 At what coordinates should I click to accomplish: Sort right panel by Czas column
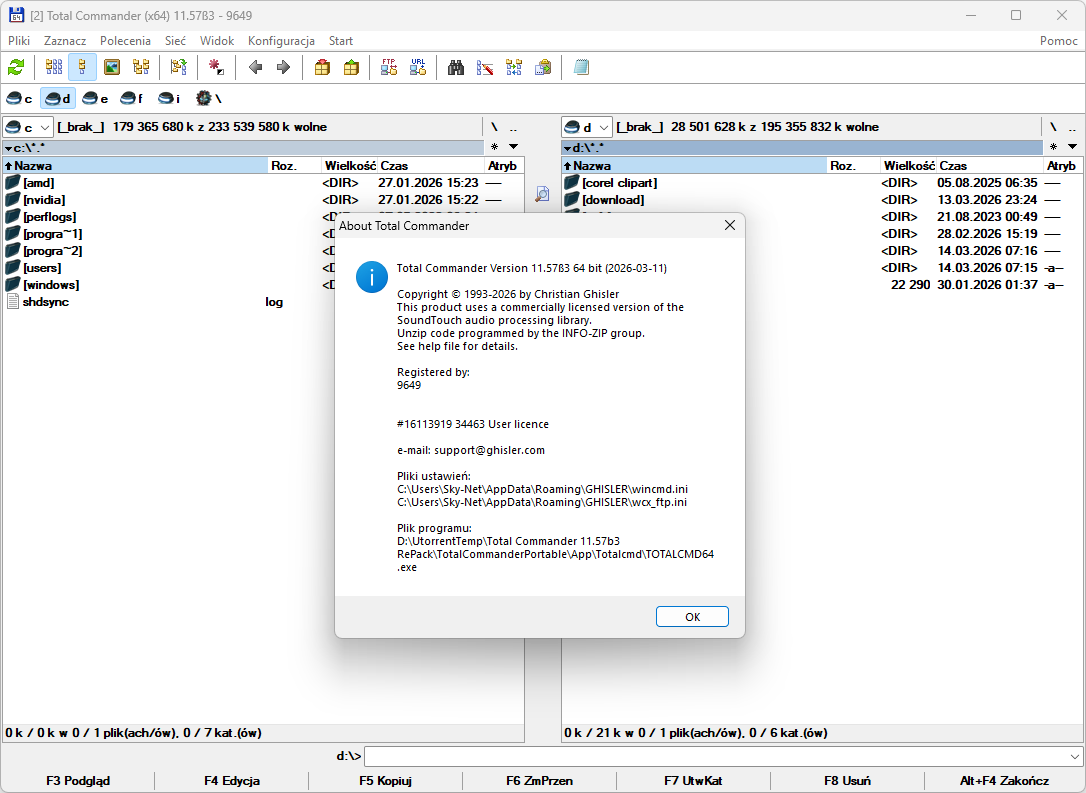coord(990,166)
